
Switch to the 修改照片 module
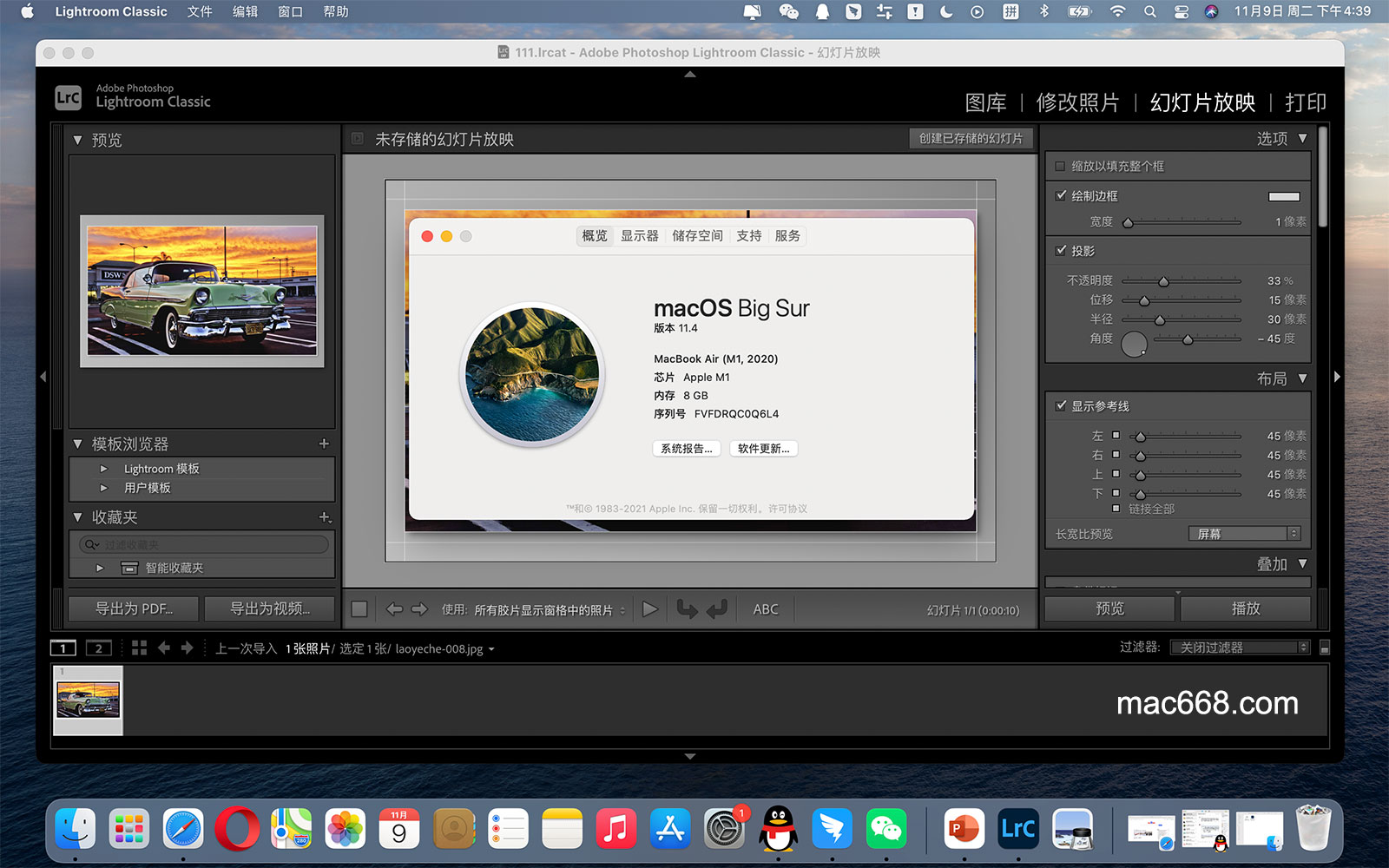point(1077,102)
